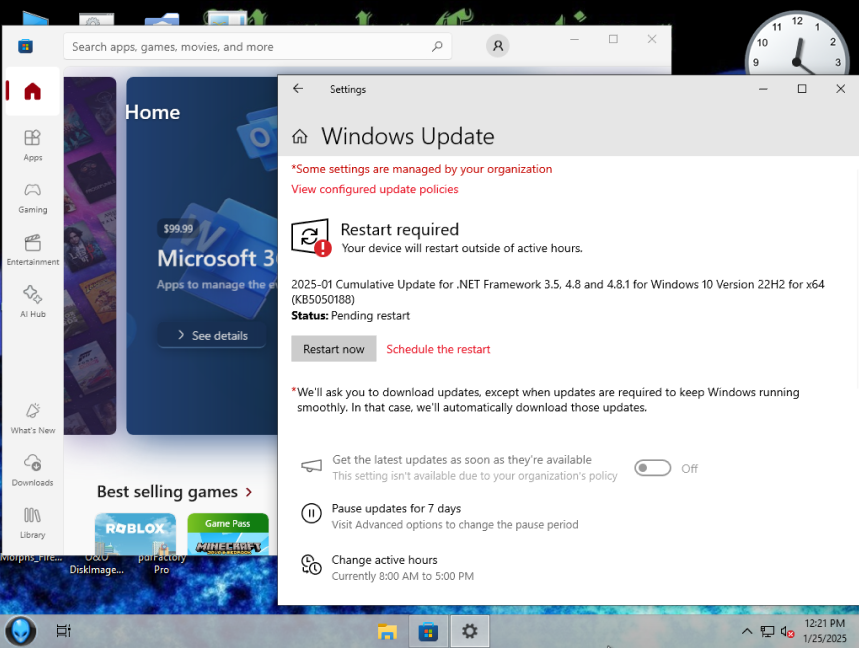This screenshot has width=859, height=648.
Task: Open AI Hub in Microsoft Store sidebar
Action: 32,302
